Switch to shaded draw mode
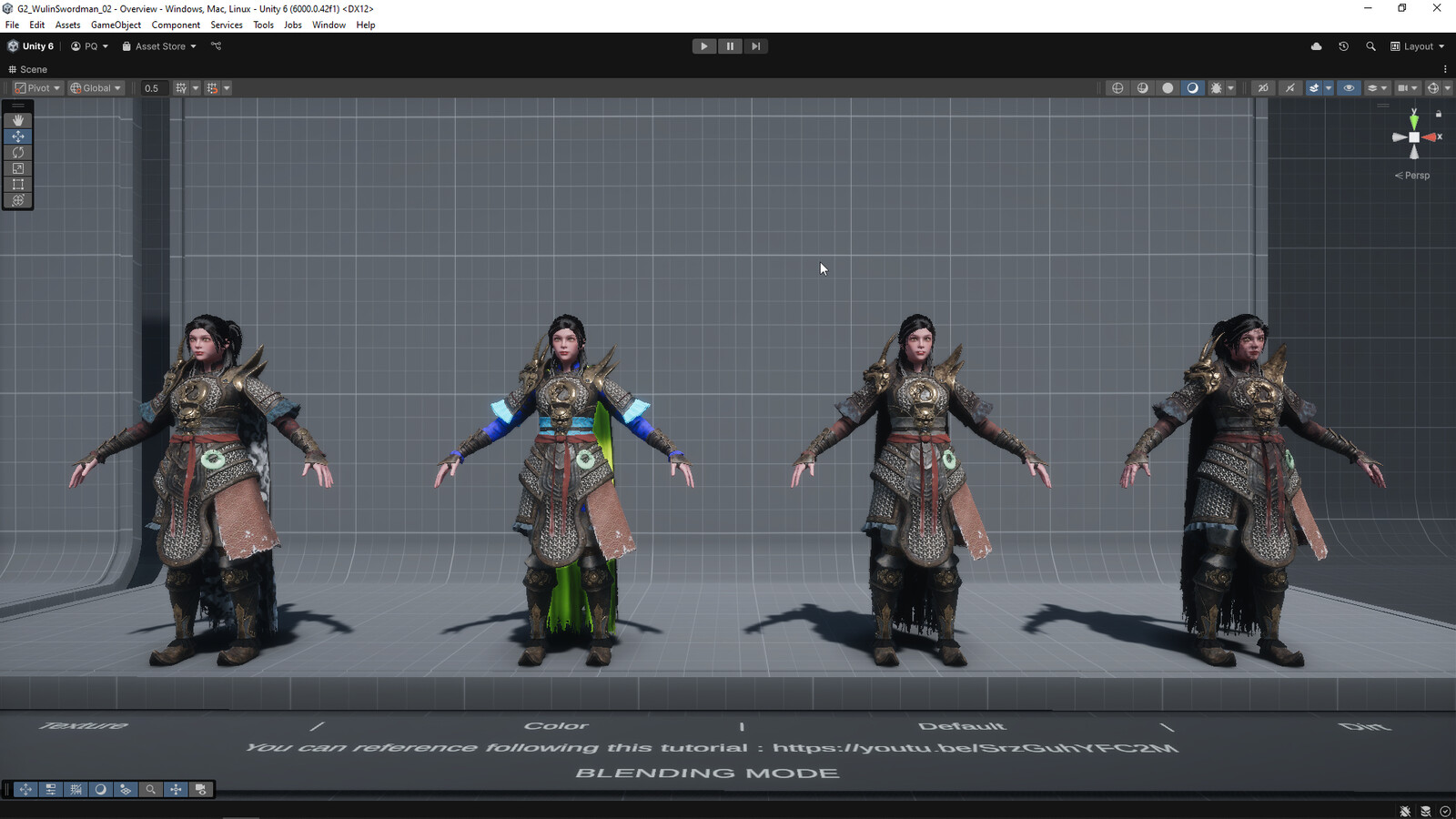Viewport: 1456px width, 819px height. tap(1192, 88)
